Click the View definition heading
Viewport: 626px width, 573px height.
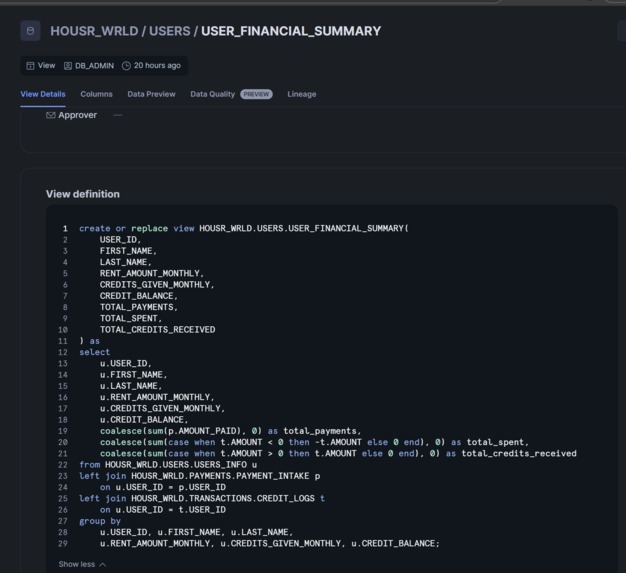click(83, 194)
